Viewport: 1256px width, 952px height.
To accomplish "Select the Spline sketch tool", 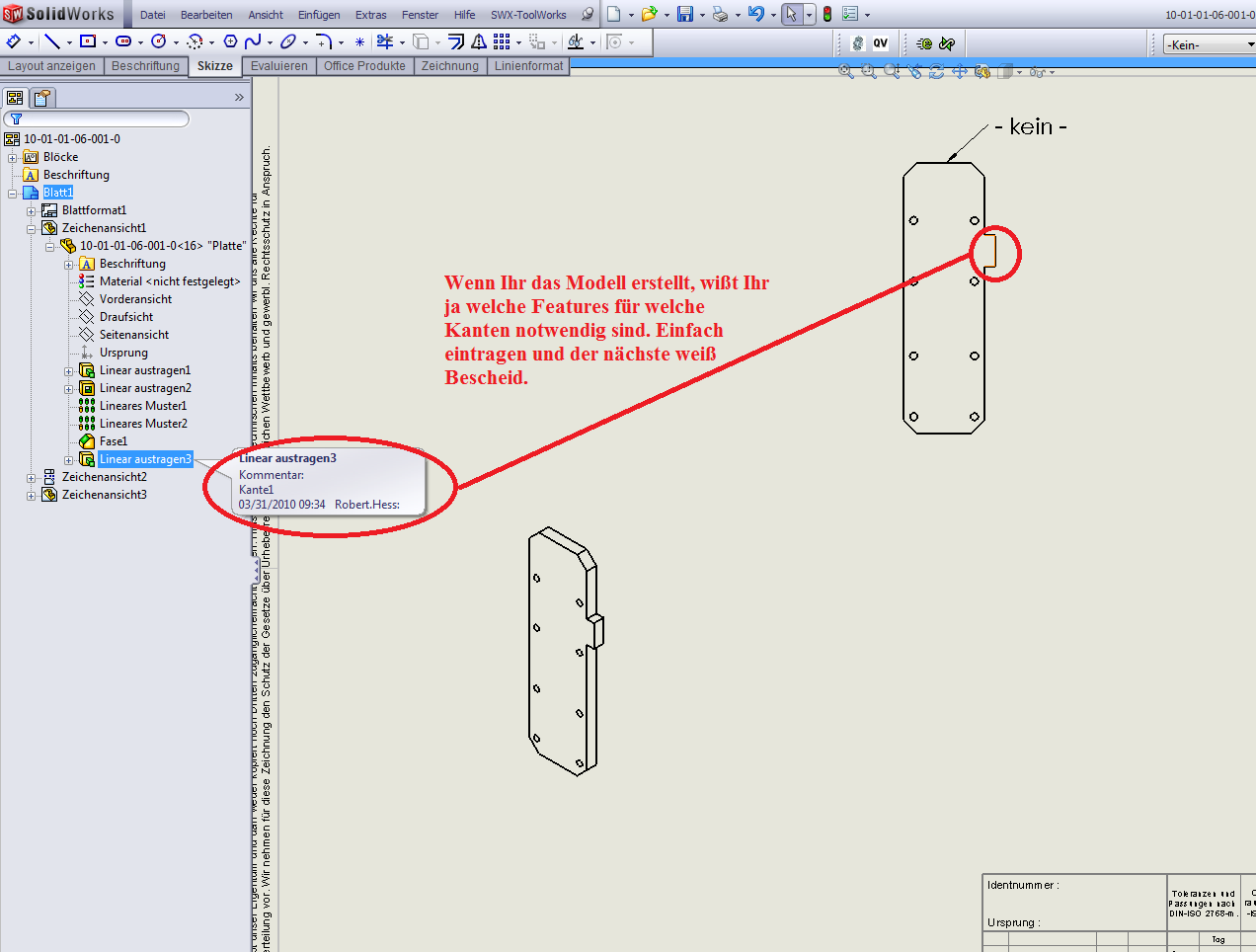I will (x=253, y=41).
